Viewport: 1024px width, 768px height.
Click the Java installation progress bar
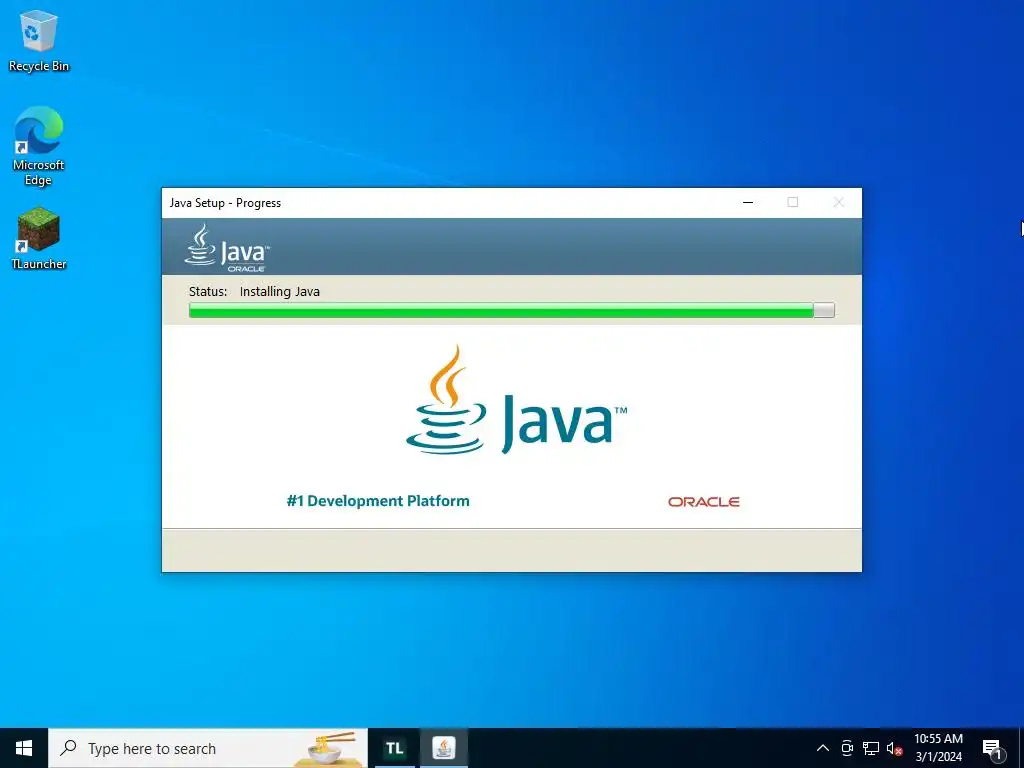coord(511,310)
